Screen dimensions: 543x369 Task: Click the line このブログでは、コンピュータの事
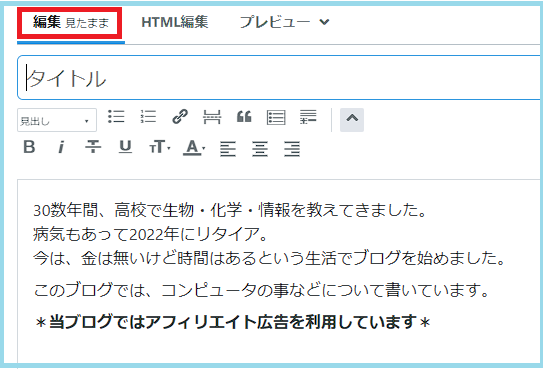(x=262, y=290)
